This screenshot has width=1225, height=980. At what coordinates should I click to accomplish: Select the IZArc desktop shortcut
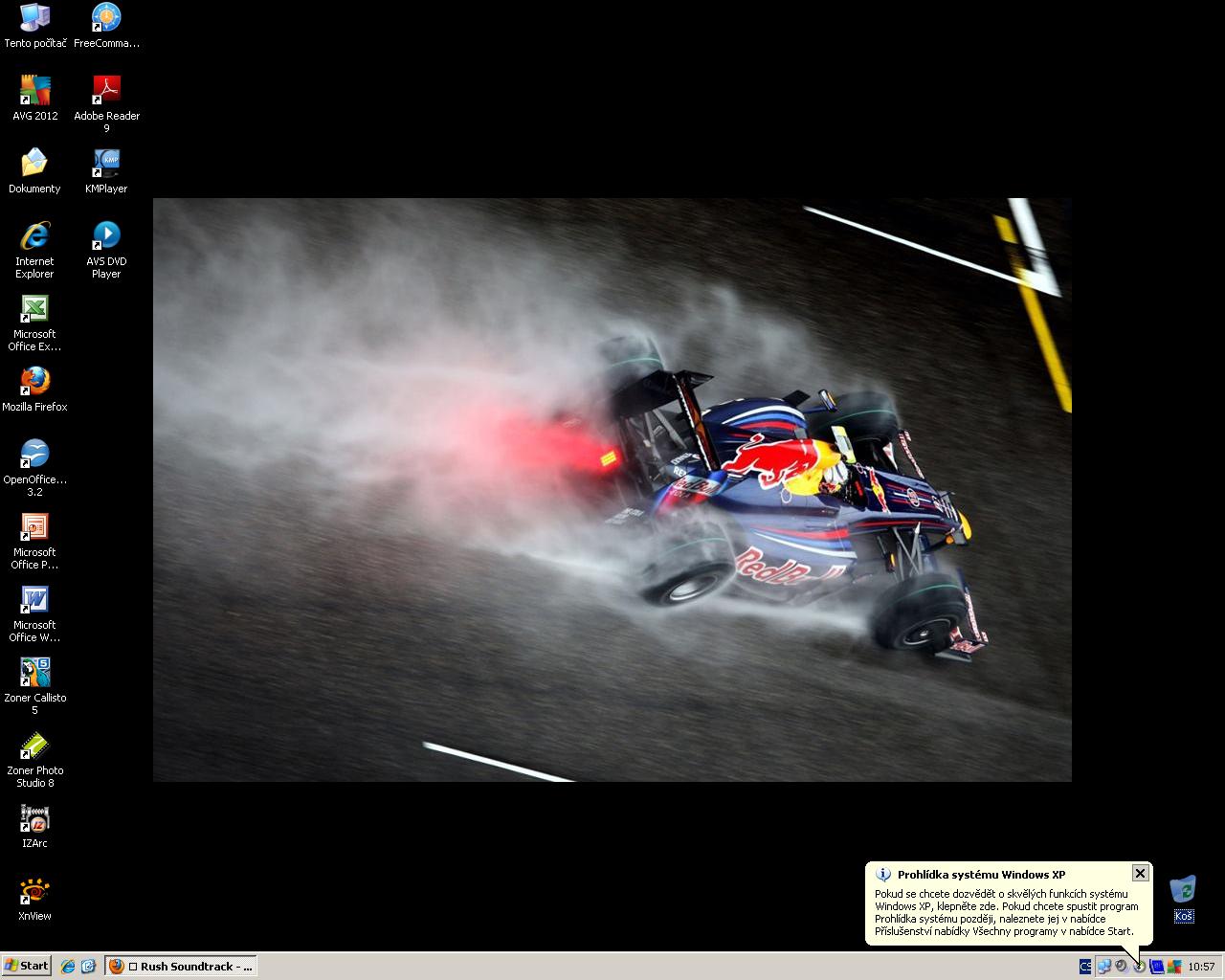pos(35,825)
